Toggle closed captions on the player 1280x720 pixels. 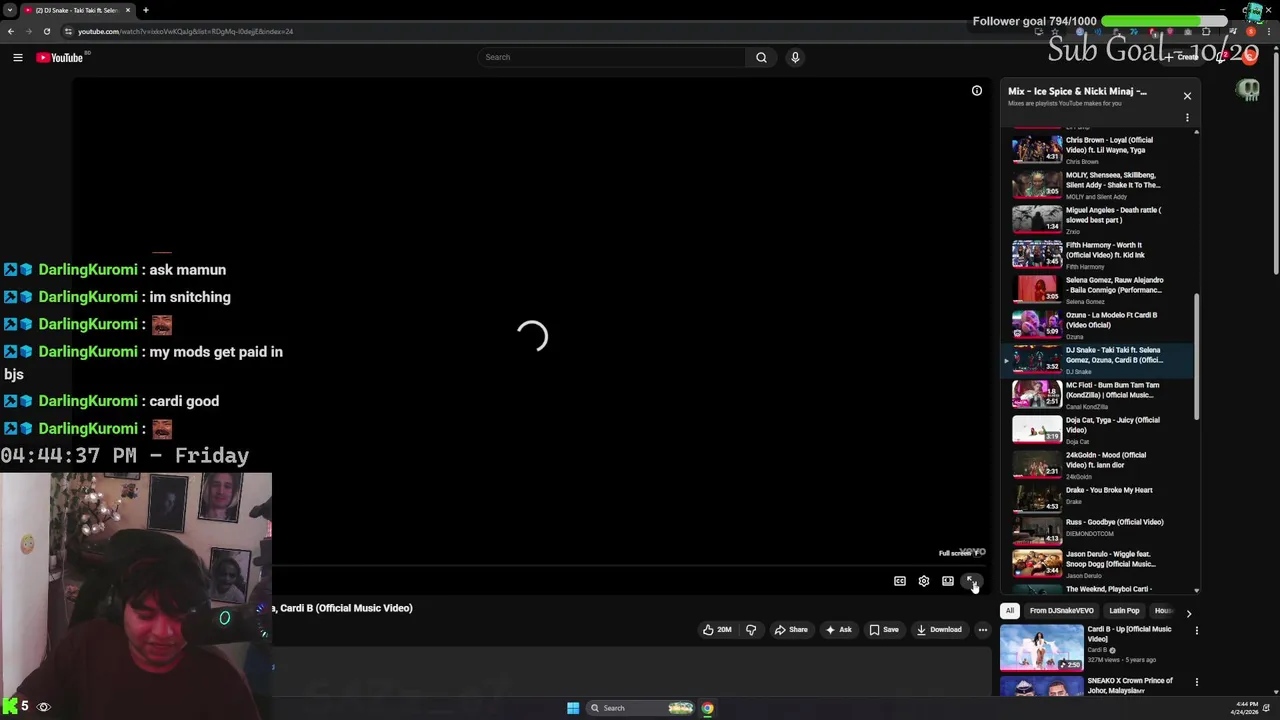[x=900, y=581]
